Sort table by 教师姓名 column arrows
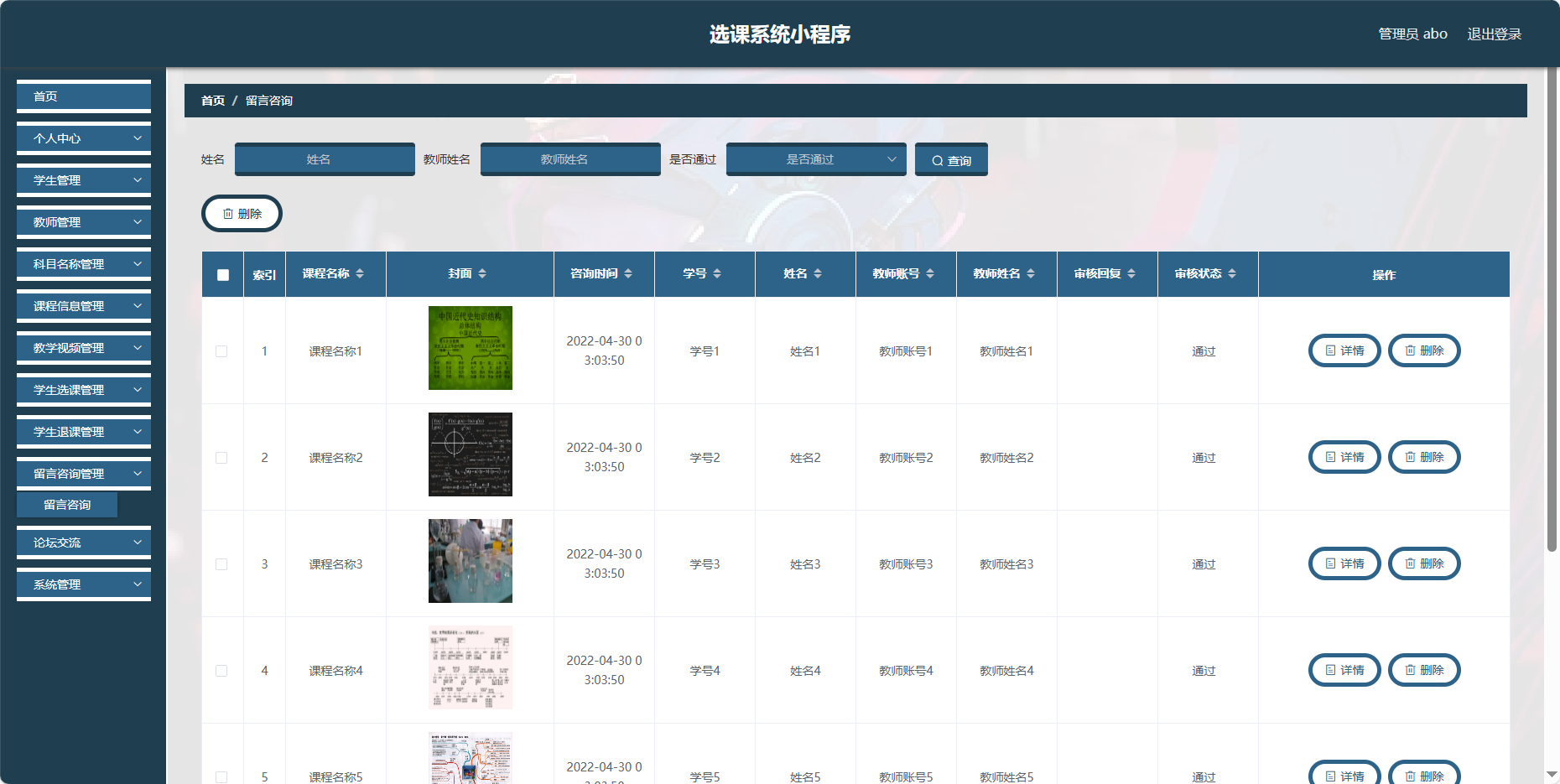Screen dimensions: 1560x784 1031,273
